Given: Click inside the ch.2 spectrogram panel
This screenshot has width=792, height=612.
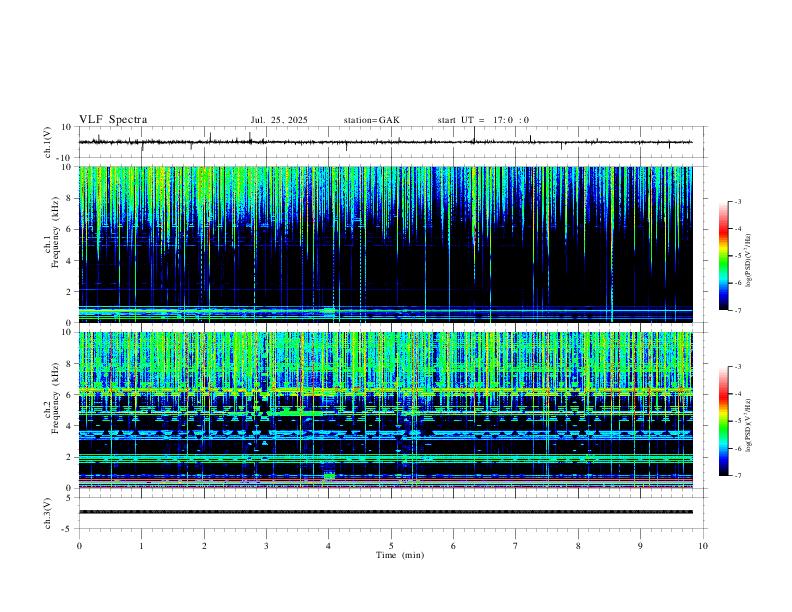Looking at the screenshot, I should pos(385,410).
